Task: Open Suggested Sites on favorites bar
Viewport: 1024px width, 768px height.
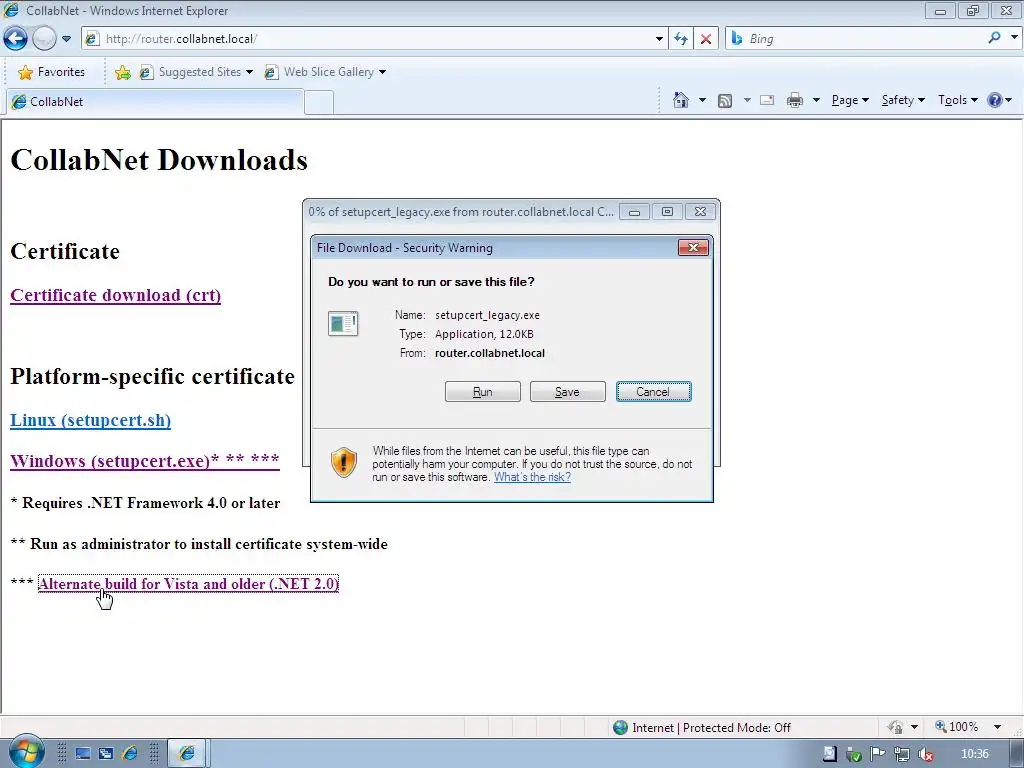Action: pyautogui.click(x=195, y=72)
